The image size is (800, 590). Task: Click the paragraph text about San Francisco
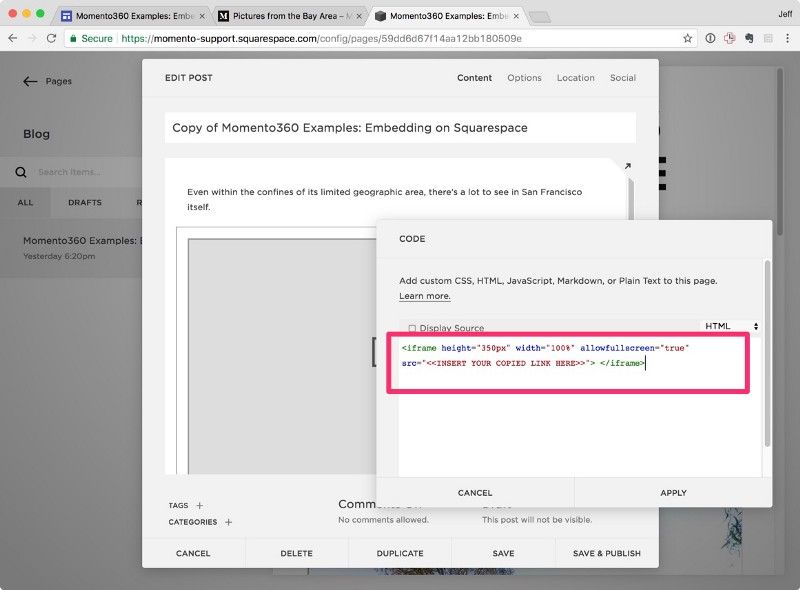tap(384, 199)
